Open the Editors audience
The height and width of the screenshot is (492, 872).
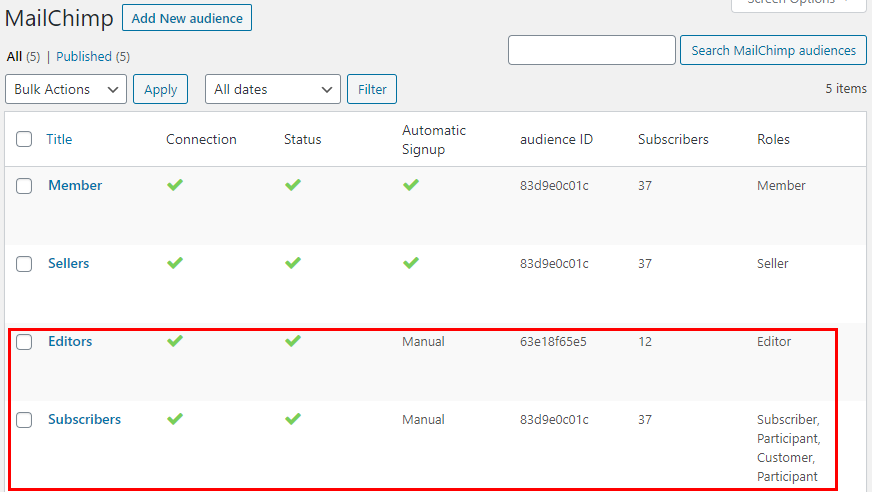70,341
